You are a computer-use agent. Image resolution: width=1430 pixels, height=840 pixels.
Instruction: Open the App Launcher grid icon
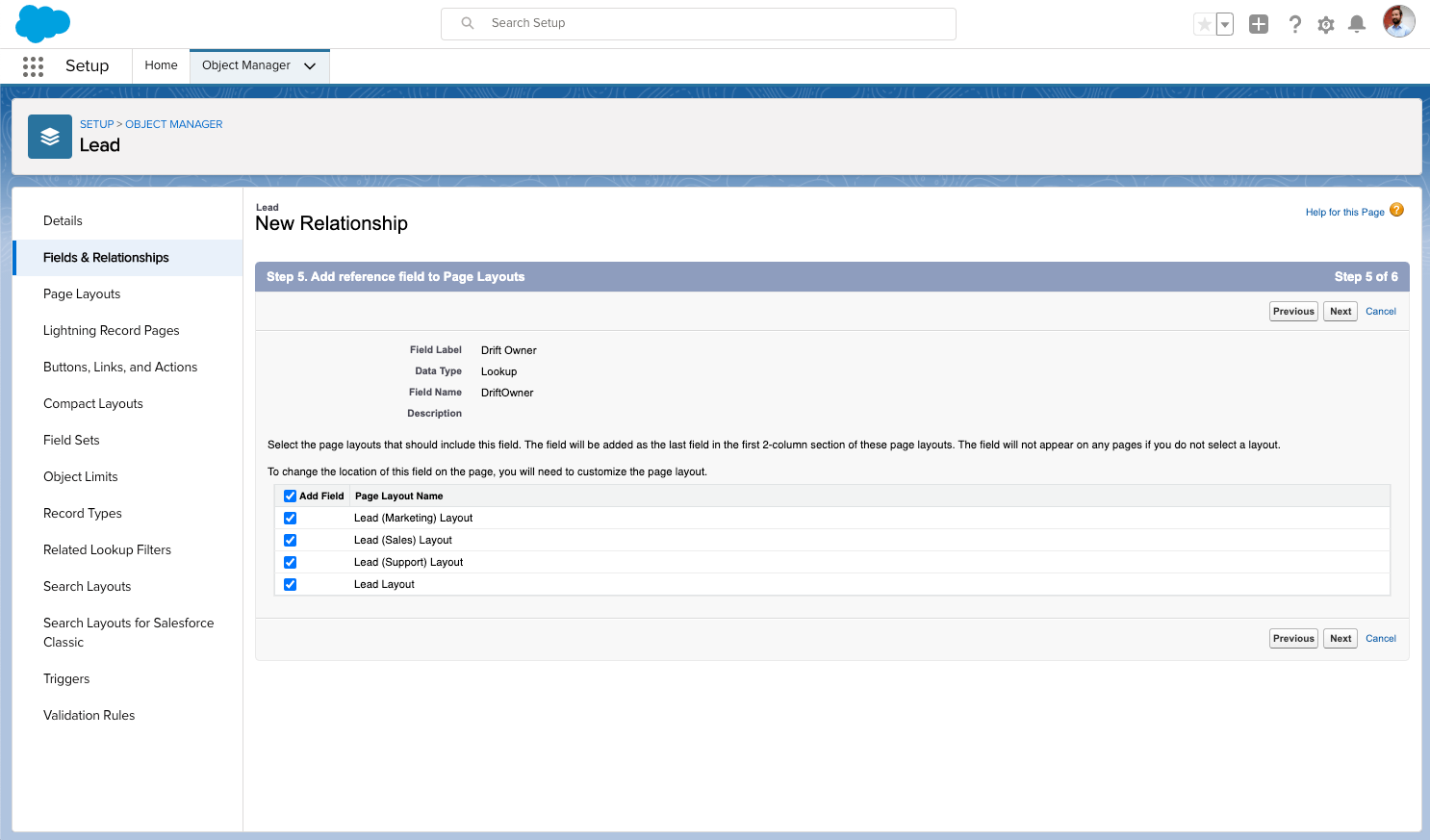coord(33,65)
